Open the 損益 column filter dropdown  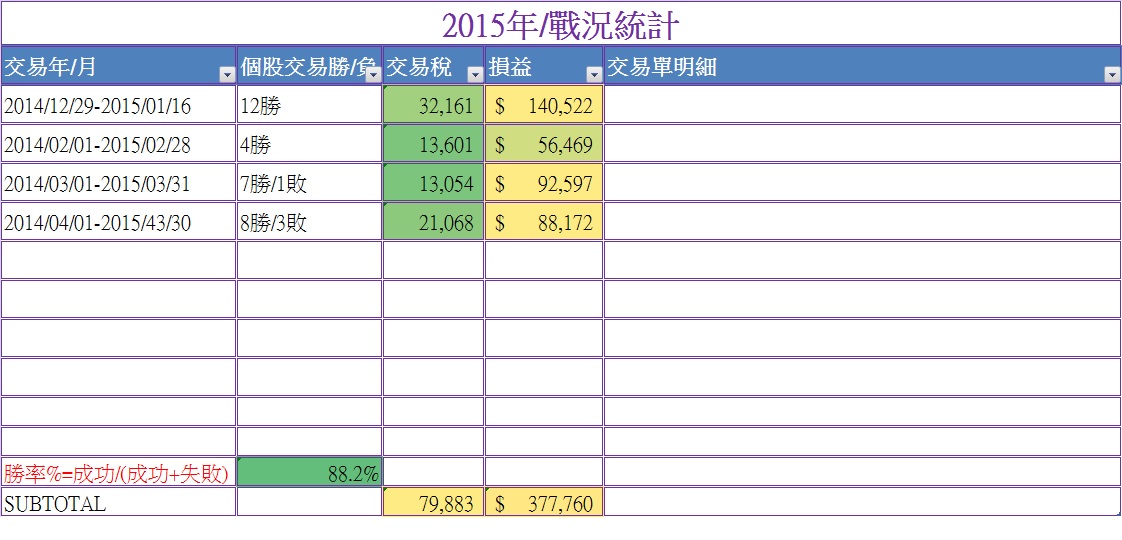pyautogui.click(x=594, y=74)
